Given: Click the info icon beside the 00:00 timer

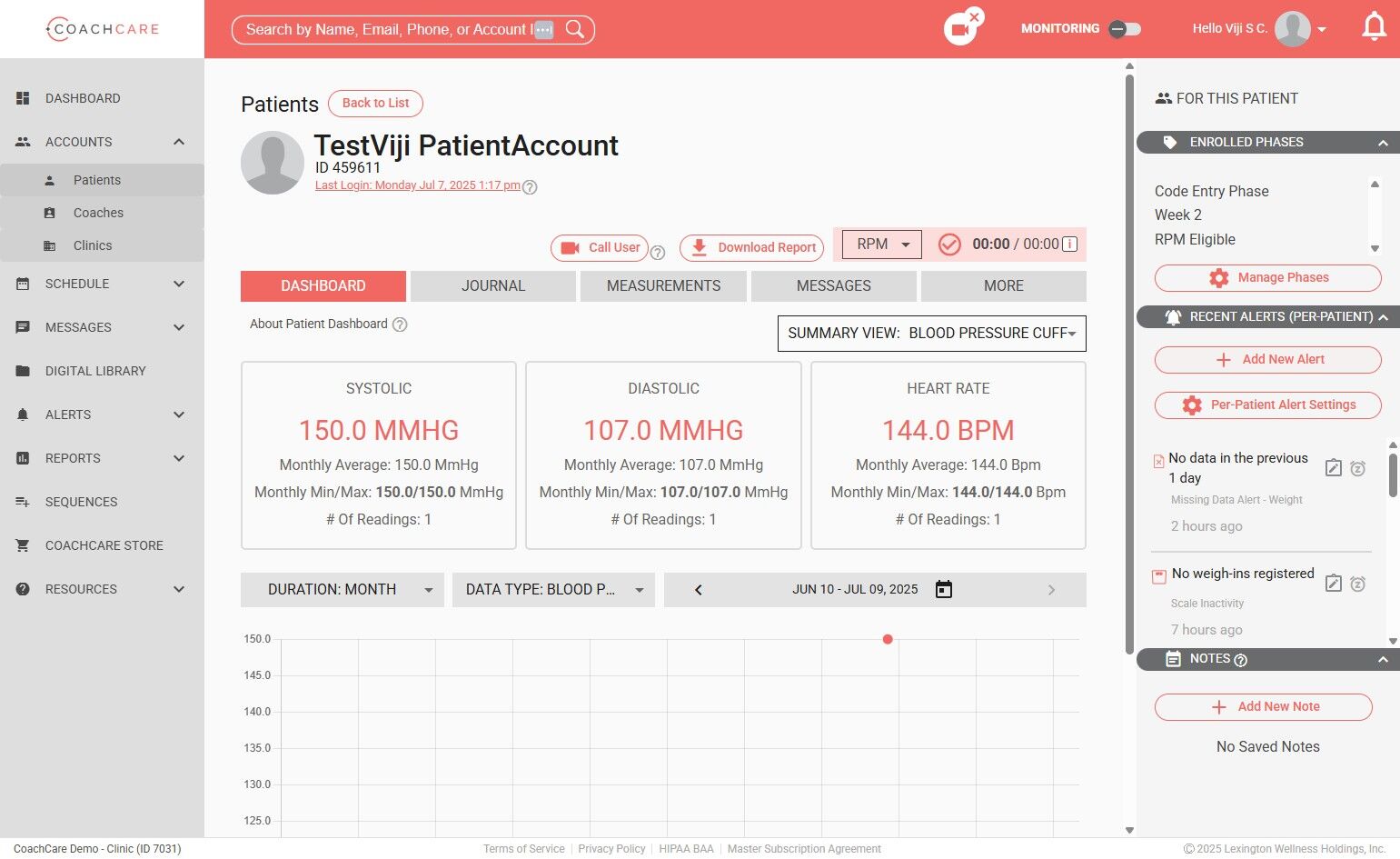Looking at the screenshot, I should pyautogui.click(x=1069, y=244).
